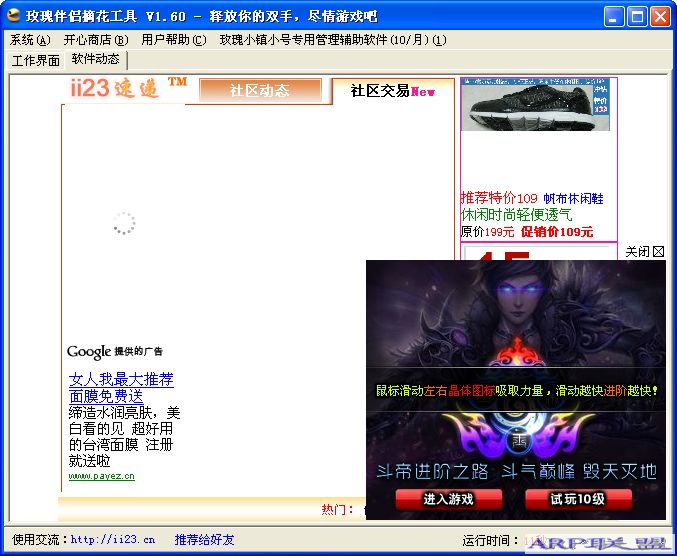This screenshot has width=677, height=556.
Task: Open the 推荐特价109 link
Action: point(499,198)
